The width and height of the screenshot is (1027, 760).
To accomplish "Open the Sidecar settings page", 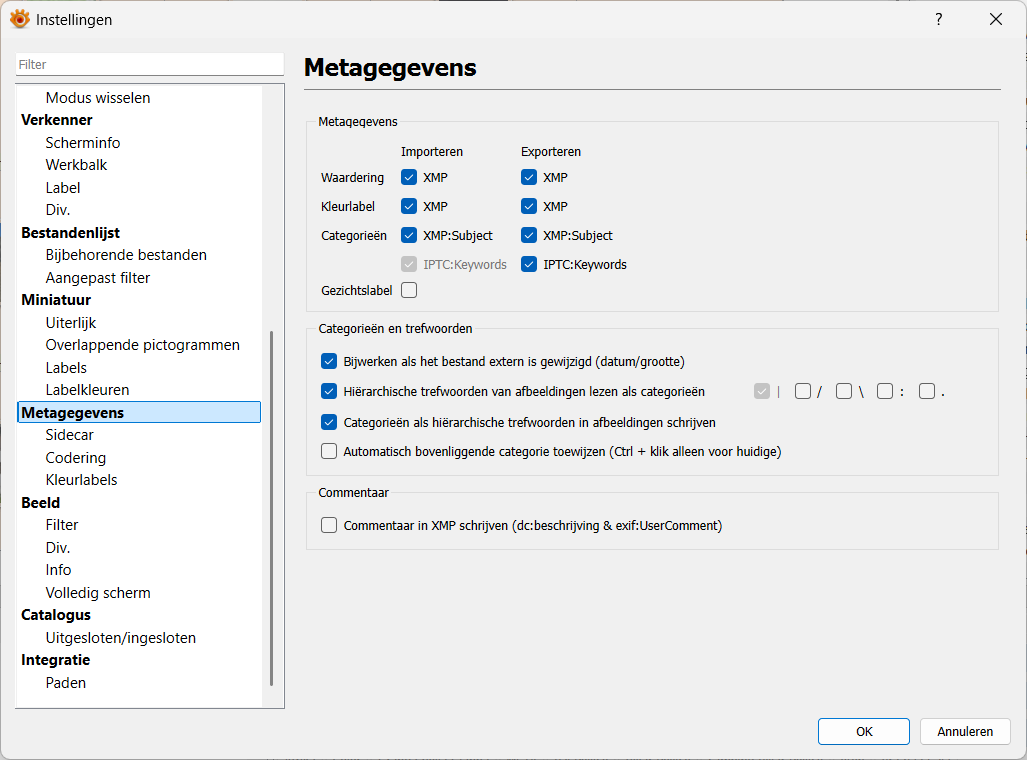I will pos(69,435).
